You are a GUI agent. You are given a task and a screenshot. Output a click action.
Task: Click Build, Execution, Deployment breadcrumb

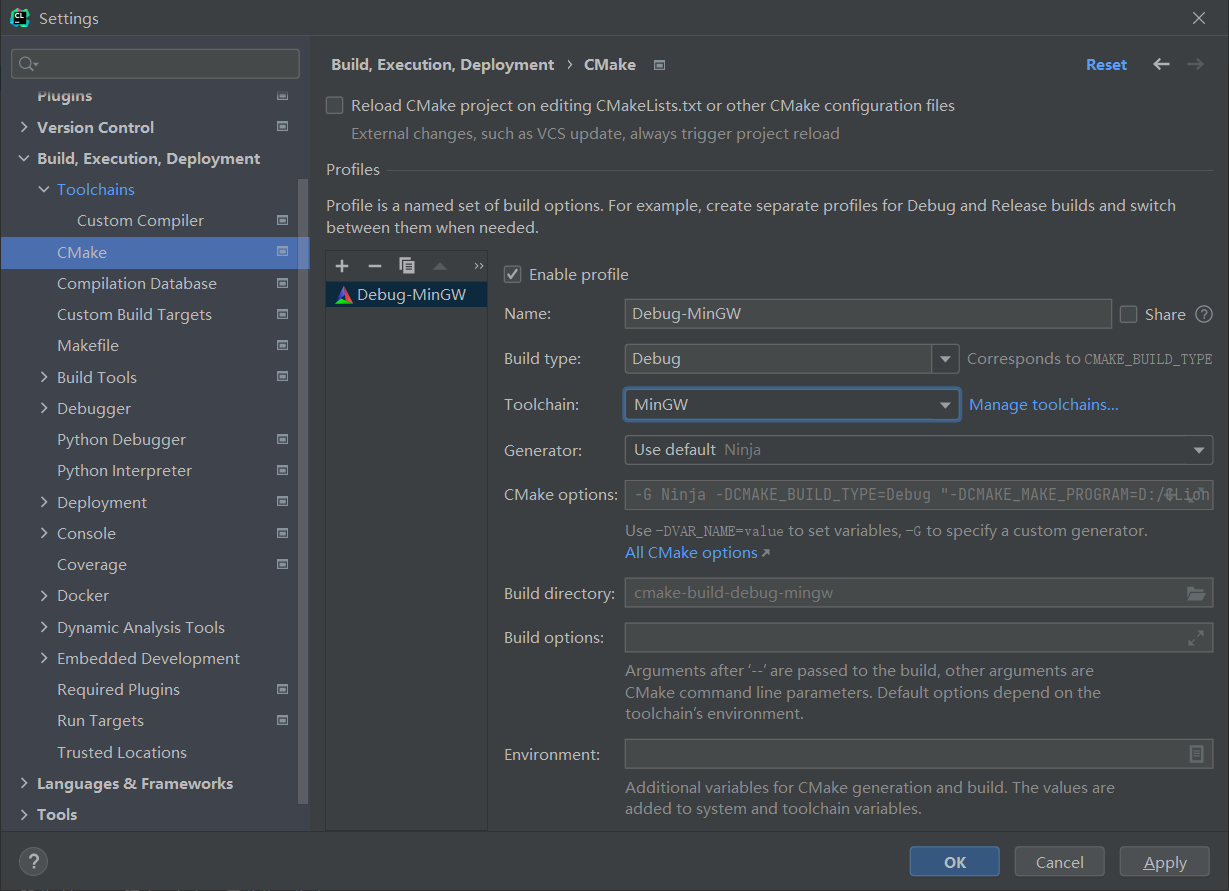(x=442, y=64)
